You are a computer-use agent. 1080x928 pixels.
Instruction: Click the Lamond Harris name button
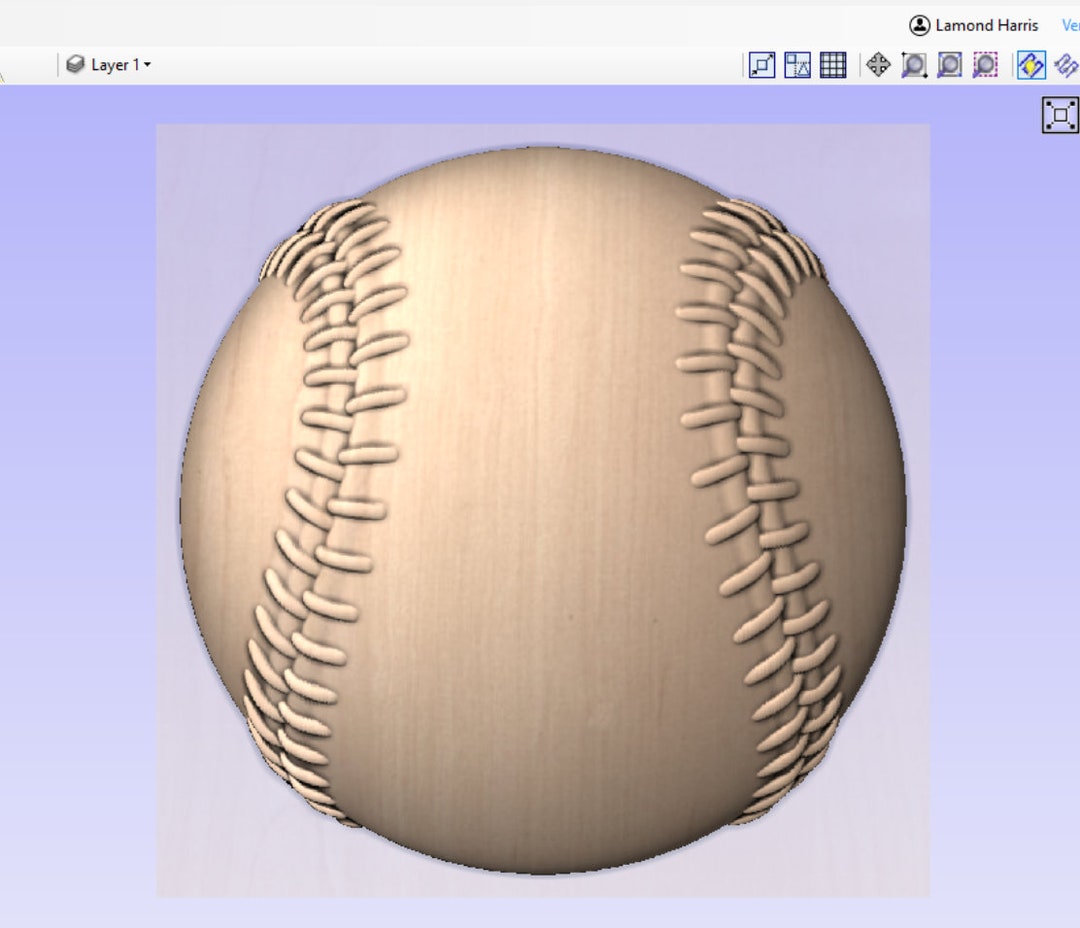(985, 25)
